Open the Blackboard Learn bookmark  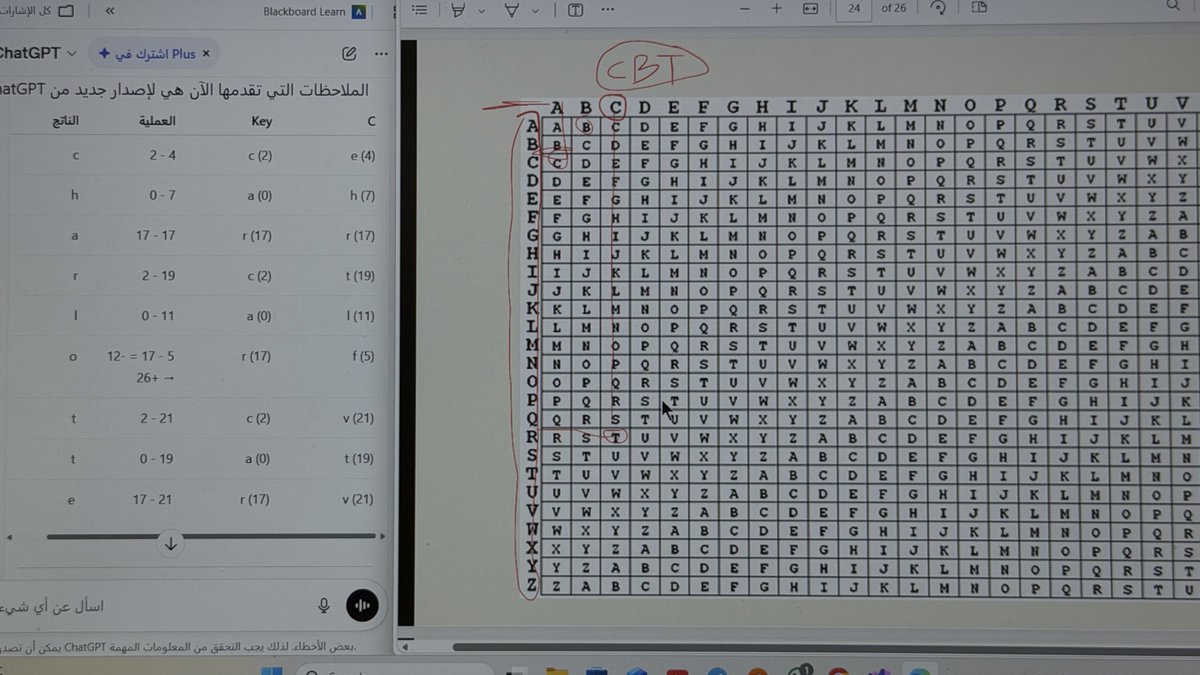pos(314,12)
